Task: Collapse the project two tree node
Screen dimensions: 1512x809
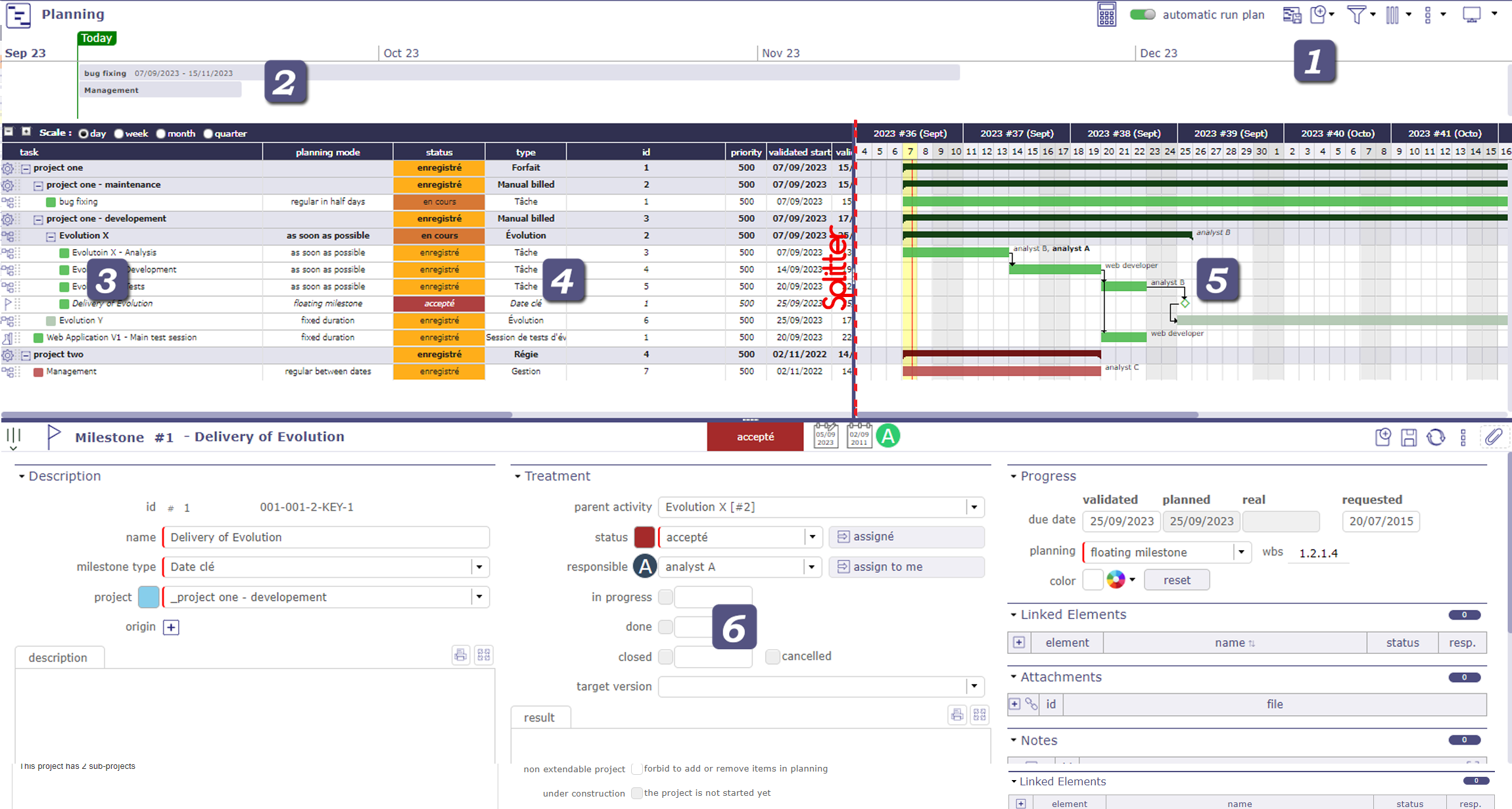Action: [26, 355]
